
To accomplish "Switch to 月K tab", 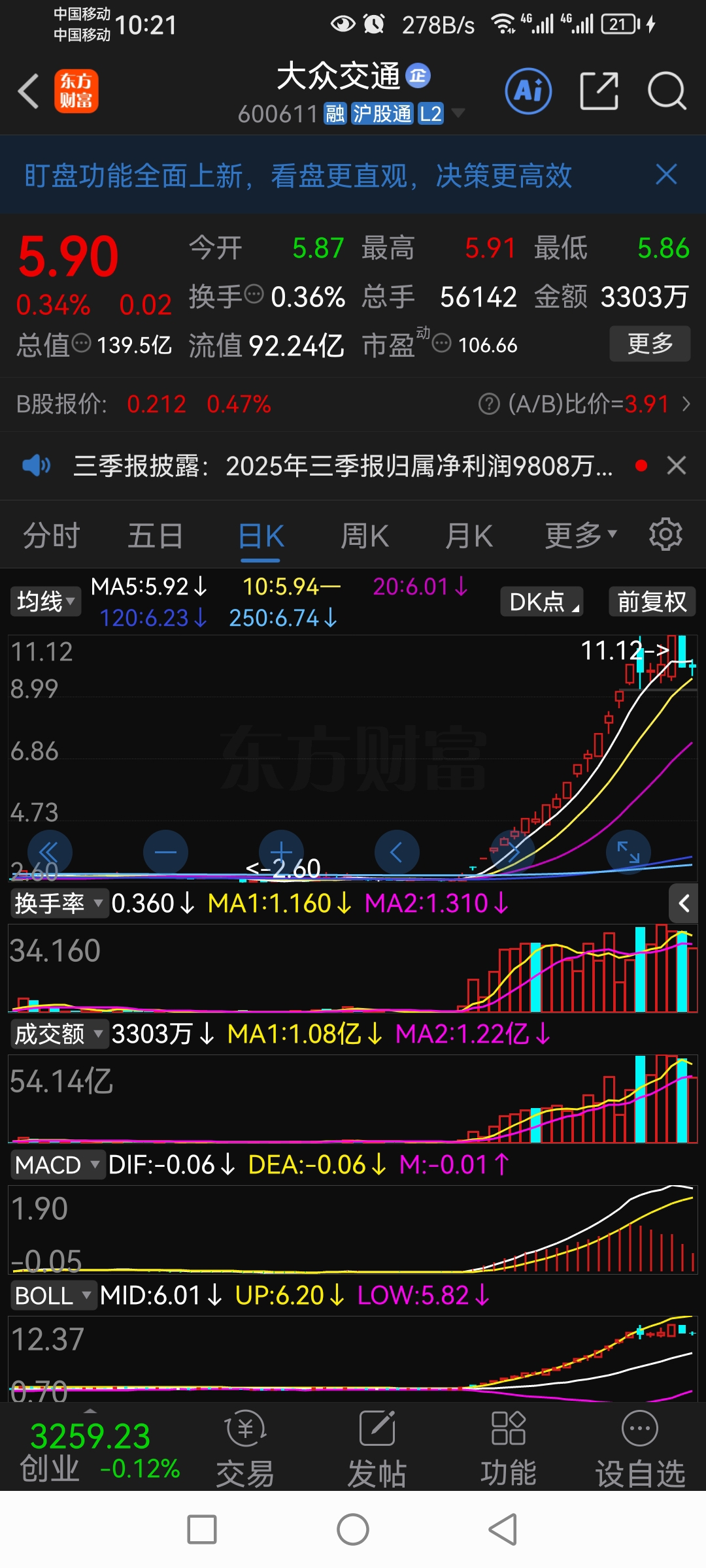I will [469, 536].
